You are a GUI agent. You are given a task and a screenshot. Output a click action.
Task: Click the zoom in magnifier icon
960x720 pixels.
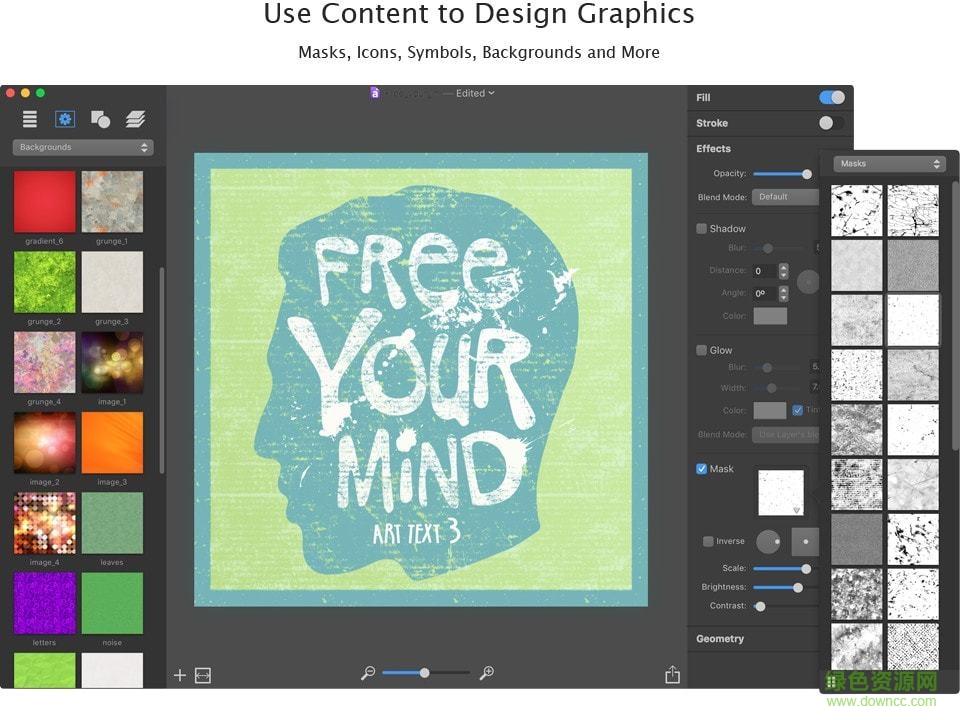pyautogui.click(x=487, y=674)
